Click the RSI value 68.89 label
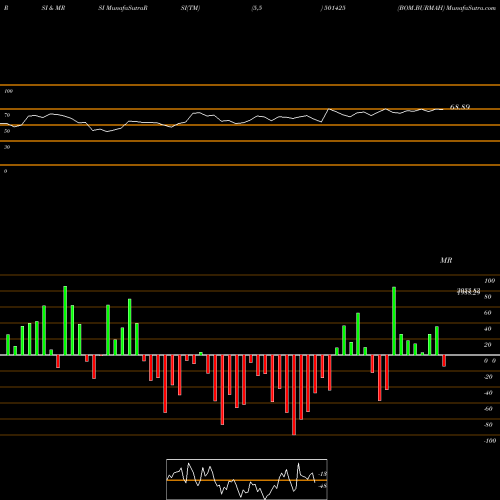 460,107
